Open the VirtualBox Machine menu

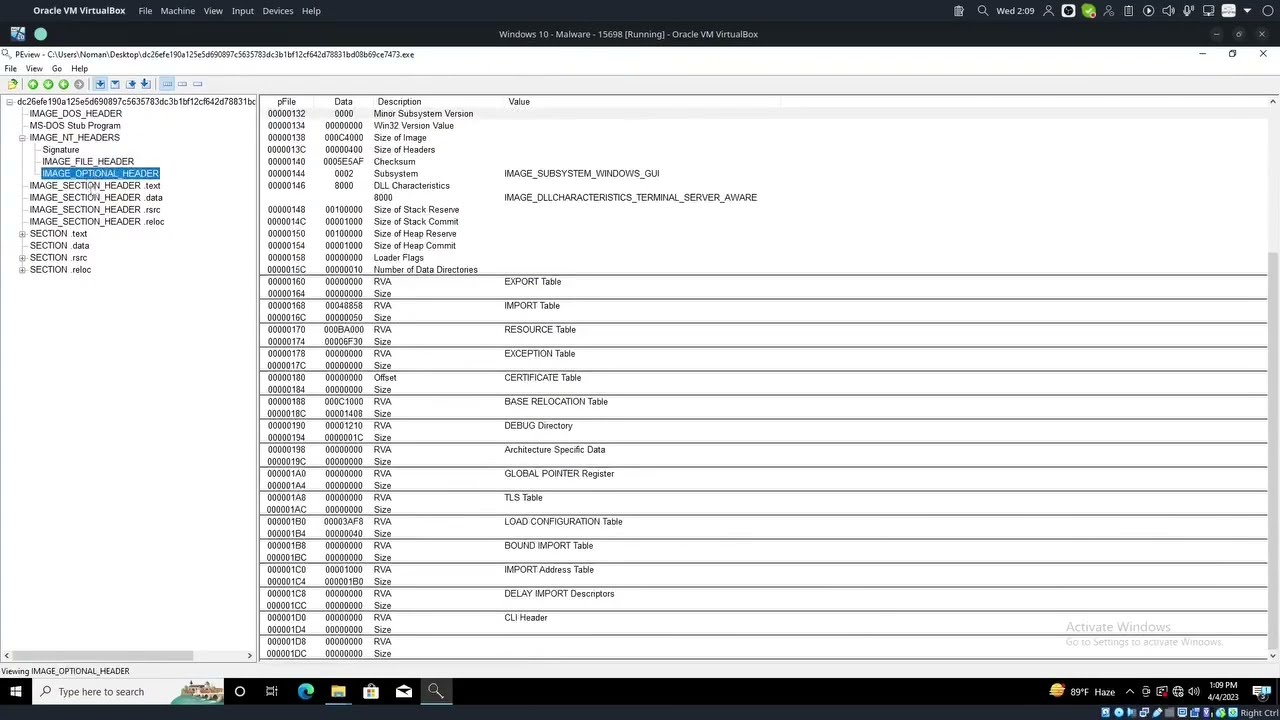pos(178,11)
